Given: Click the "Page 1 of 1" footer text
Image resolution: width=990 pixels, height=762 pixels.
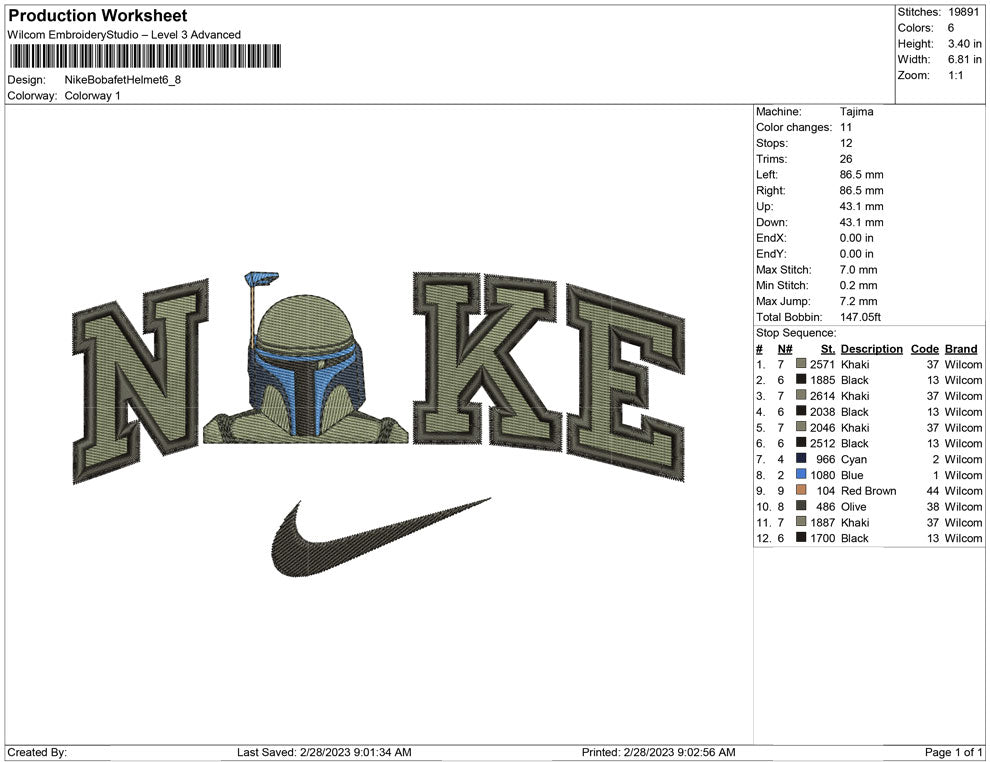Looking at the screenshot, I should point(953,751).
